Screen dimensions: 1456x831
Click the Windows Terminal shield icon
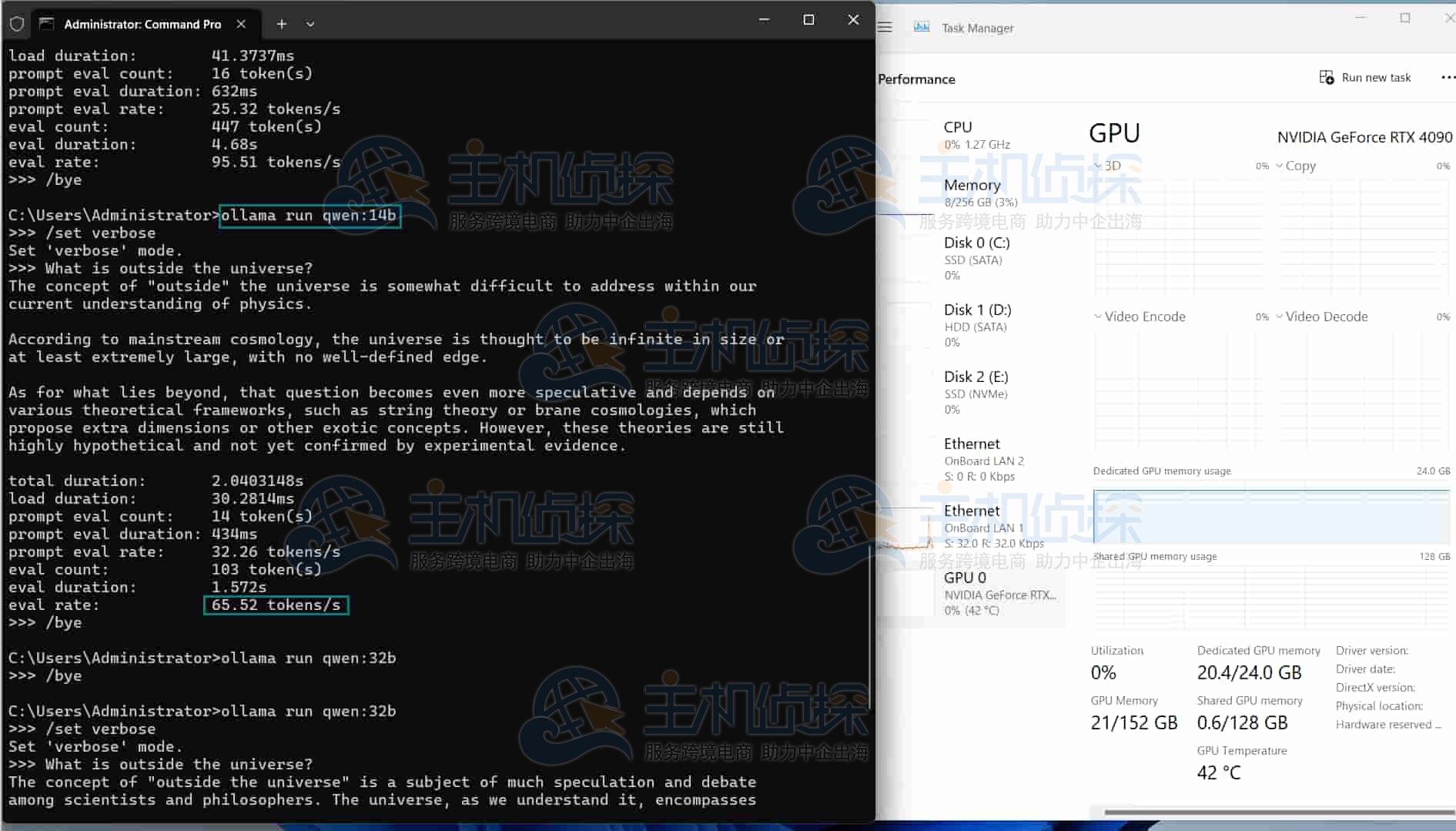(16, 23)
